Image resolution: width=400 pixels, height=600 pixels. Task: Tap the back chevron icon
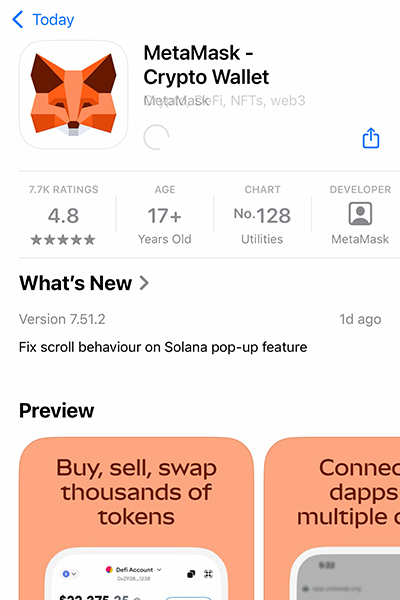point(18,19)
